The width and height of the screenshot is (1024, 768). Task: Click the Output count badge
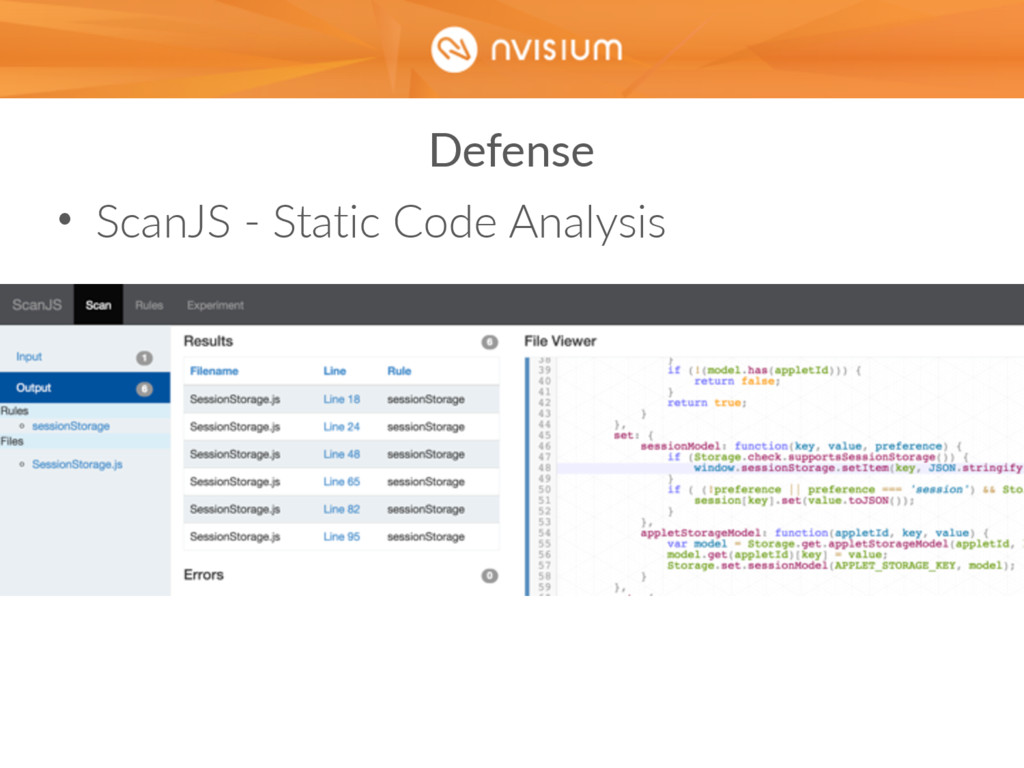(x=144, y=389)
